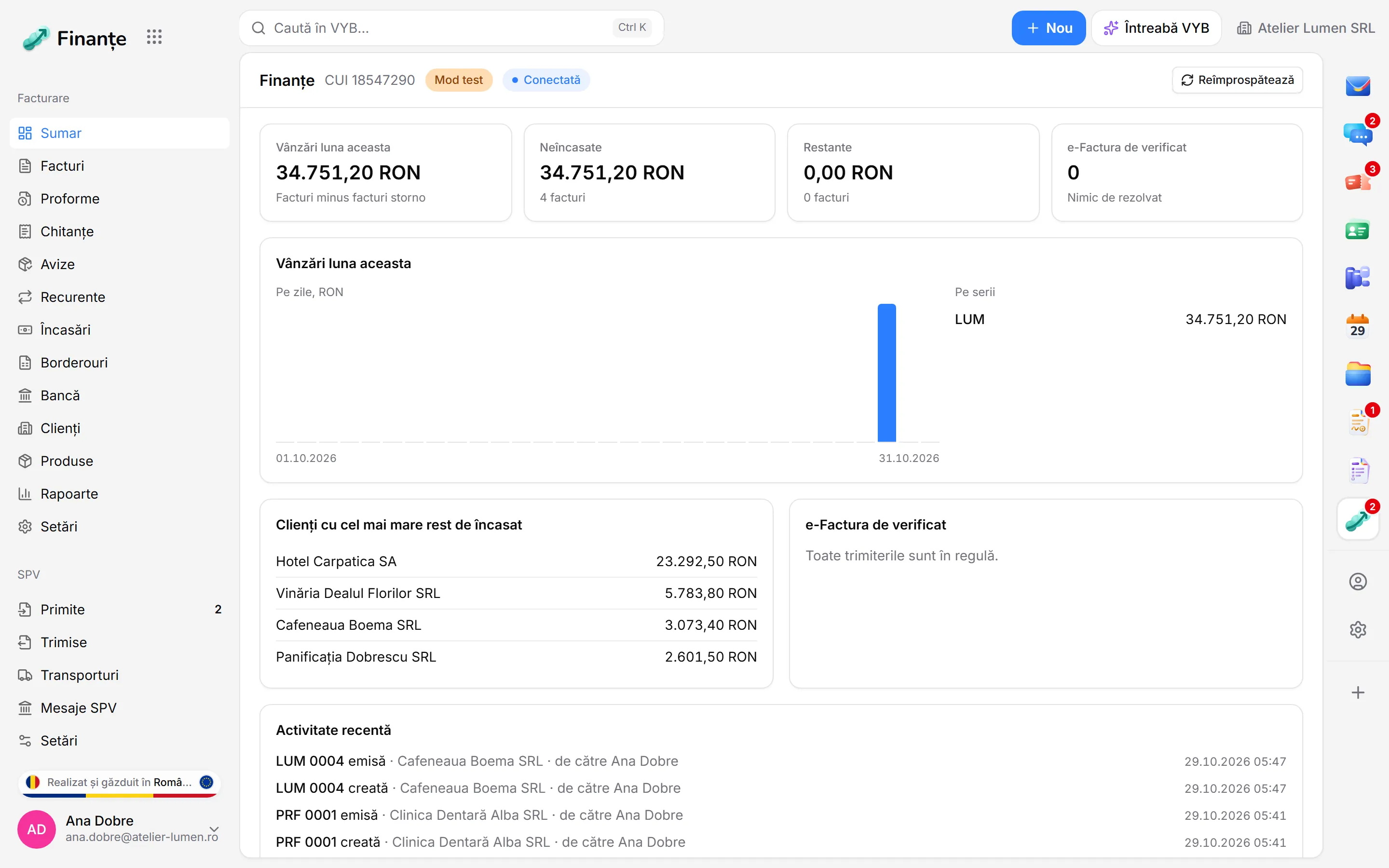Open the Mail app icon in right dock
Viewport: 1389px width, 868px height.
point(1358,86)
